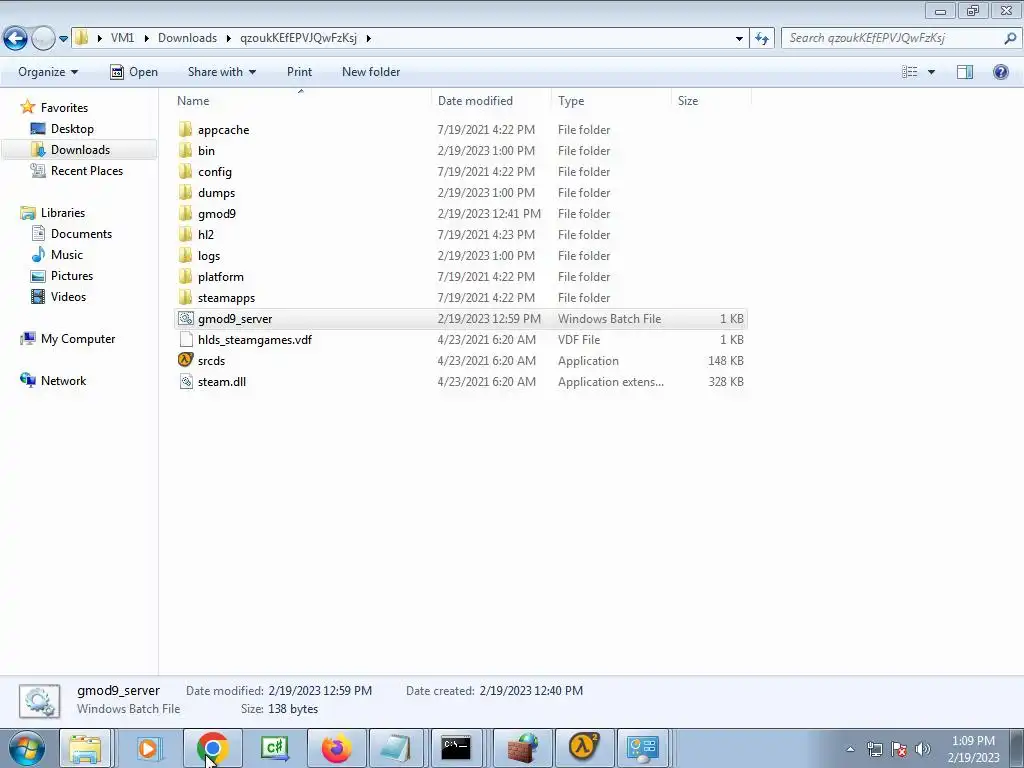
Task: Click the search magnifier icon
Action: 1010,38
